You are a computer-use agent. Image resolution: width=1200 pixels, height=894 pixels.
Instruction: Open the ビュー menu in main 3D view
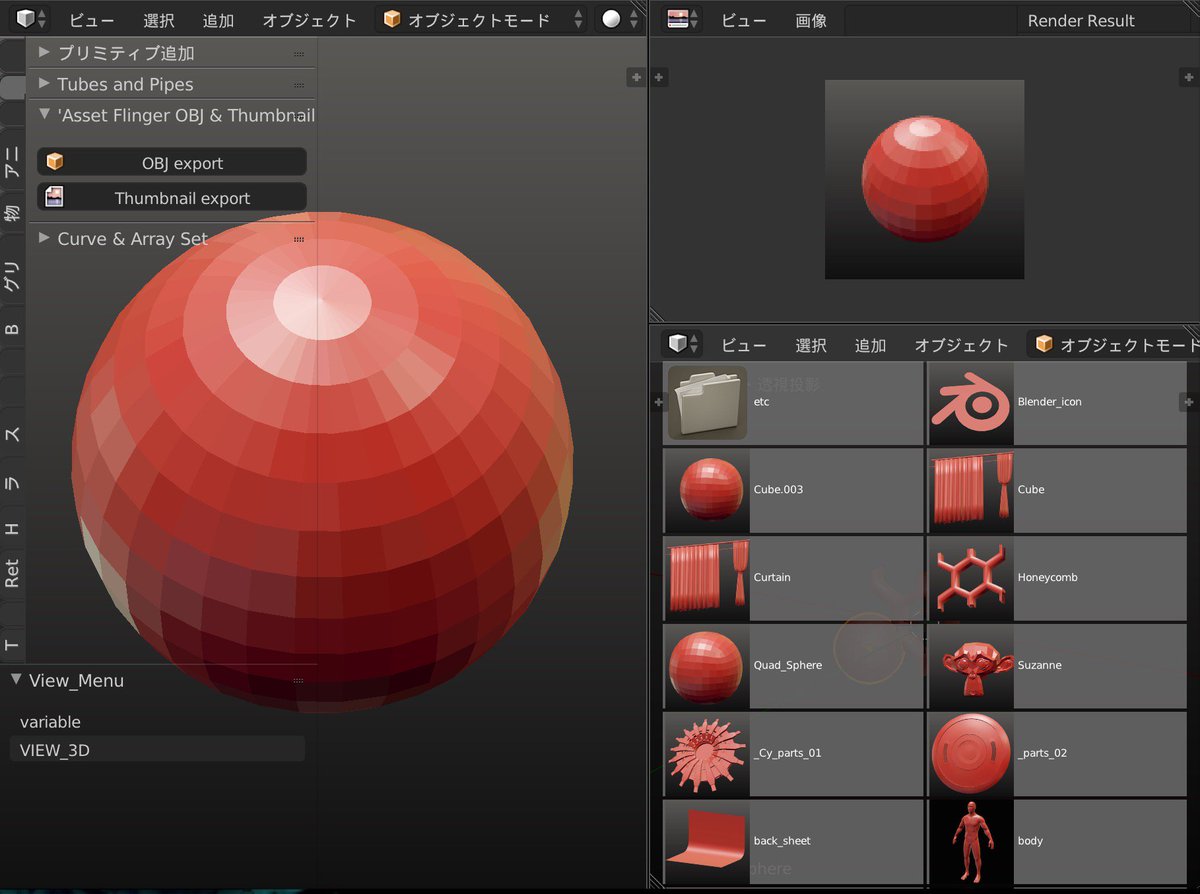[x=92, y=20]
